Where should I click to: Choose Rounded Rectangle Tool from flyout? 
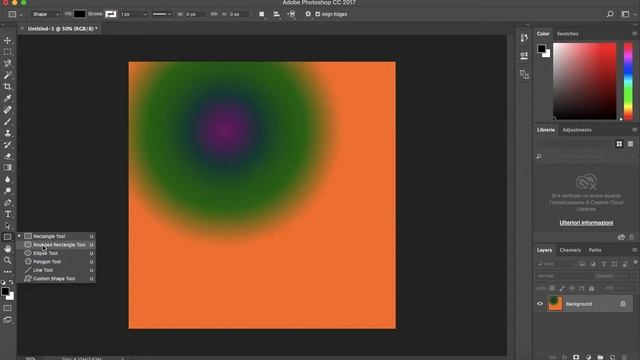(x=56, y=245)
